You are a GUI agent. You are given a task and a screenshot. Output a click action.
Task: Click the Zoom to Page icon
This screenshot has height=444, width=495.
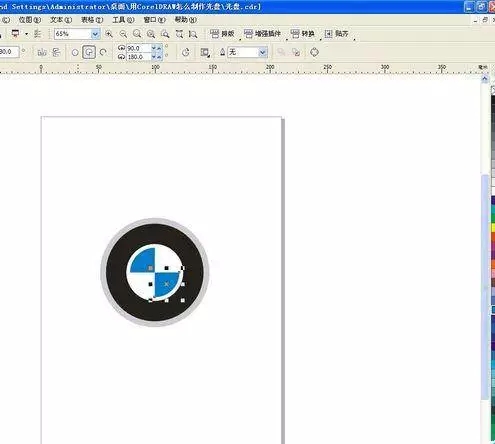tap(165, 34)
